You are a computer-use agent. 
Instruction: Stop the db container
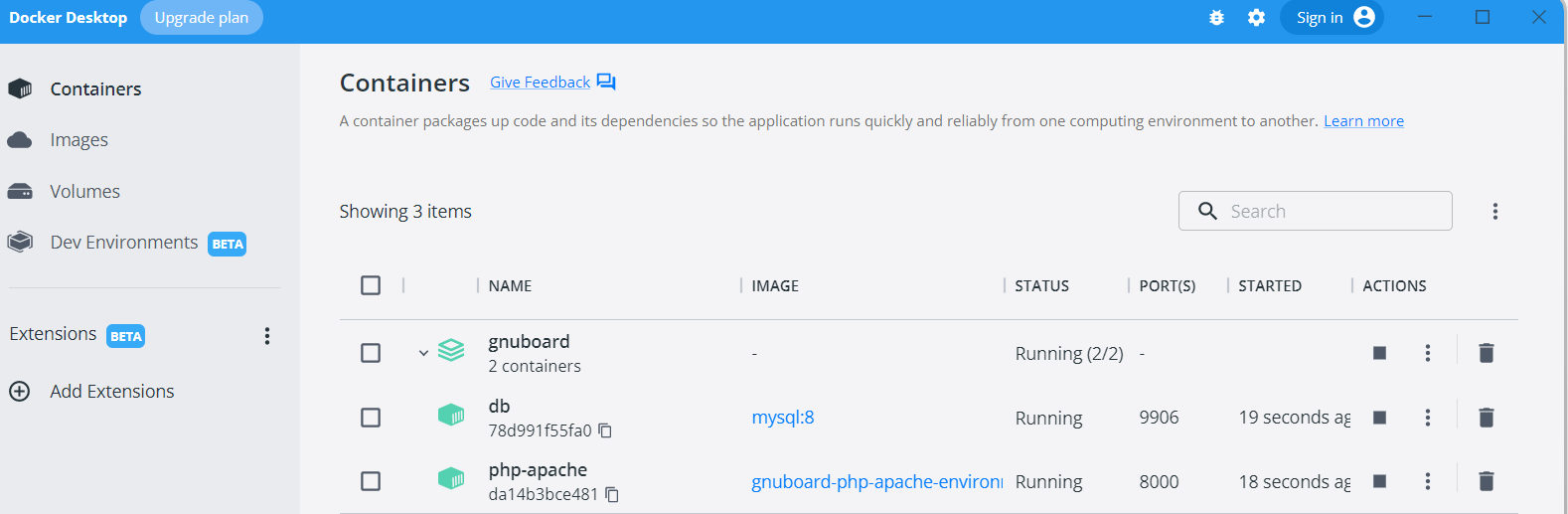click(1379, 418)
